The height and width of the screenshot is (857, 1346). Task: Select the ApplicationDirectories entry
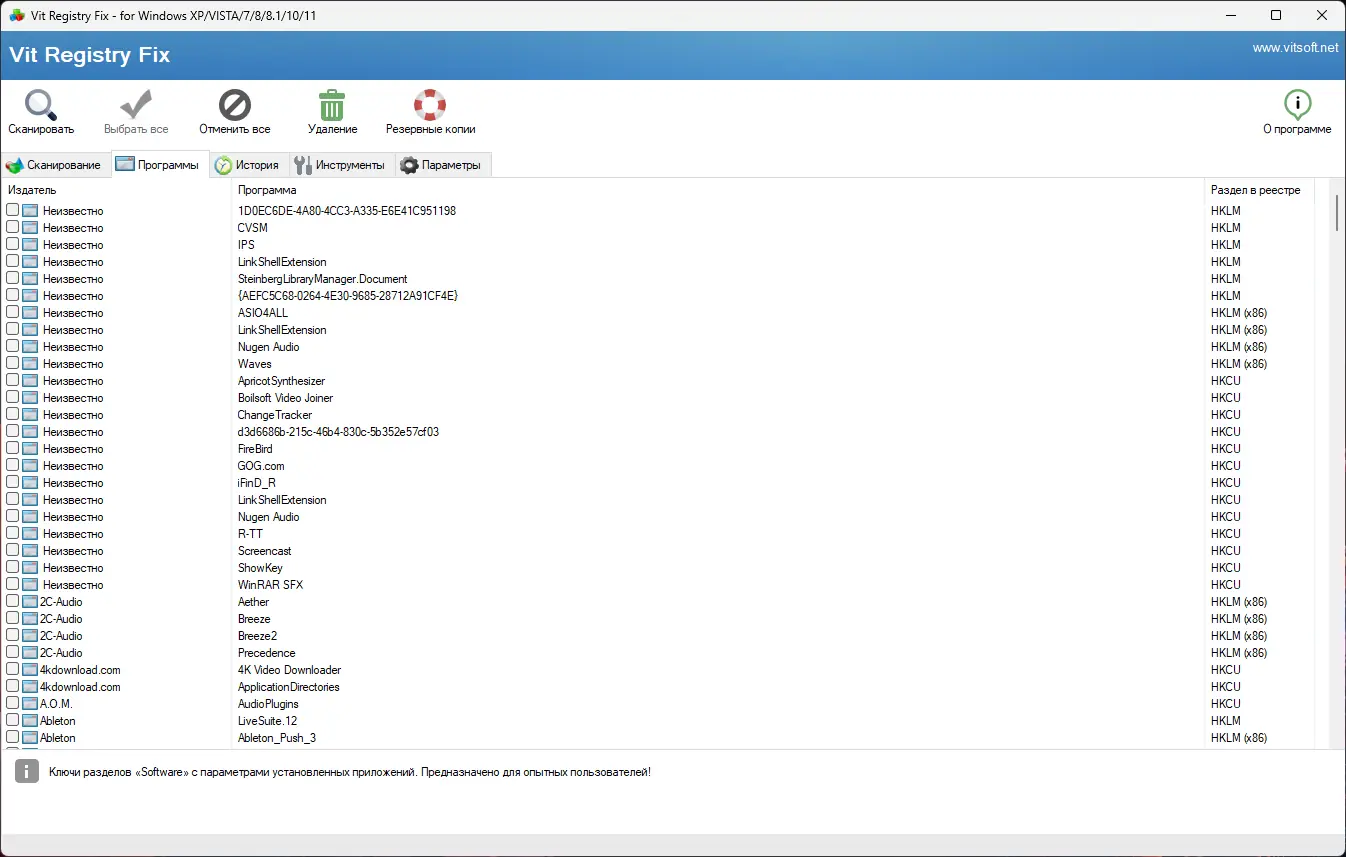[289, 687]
